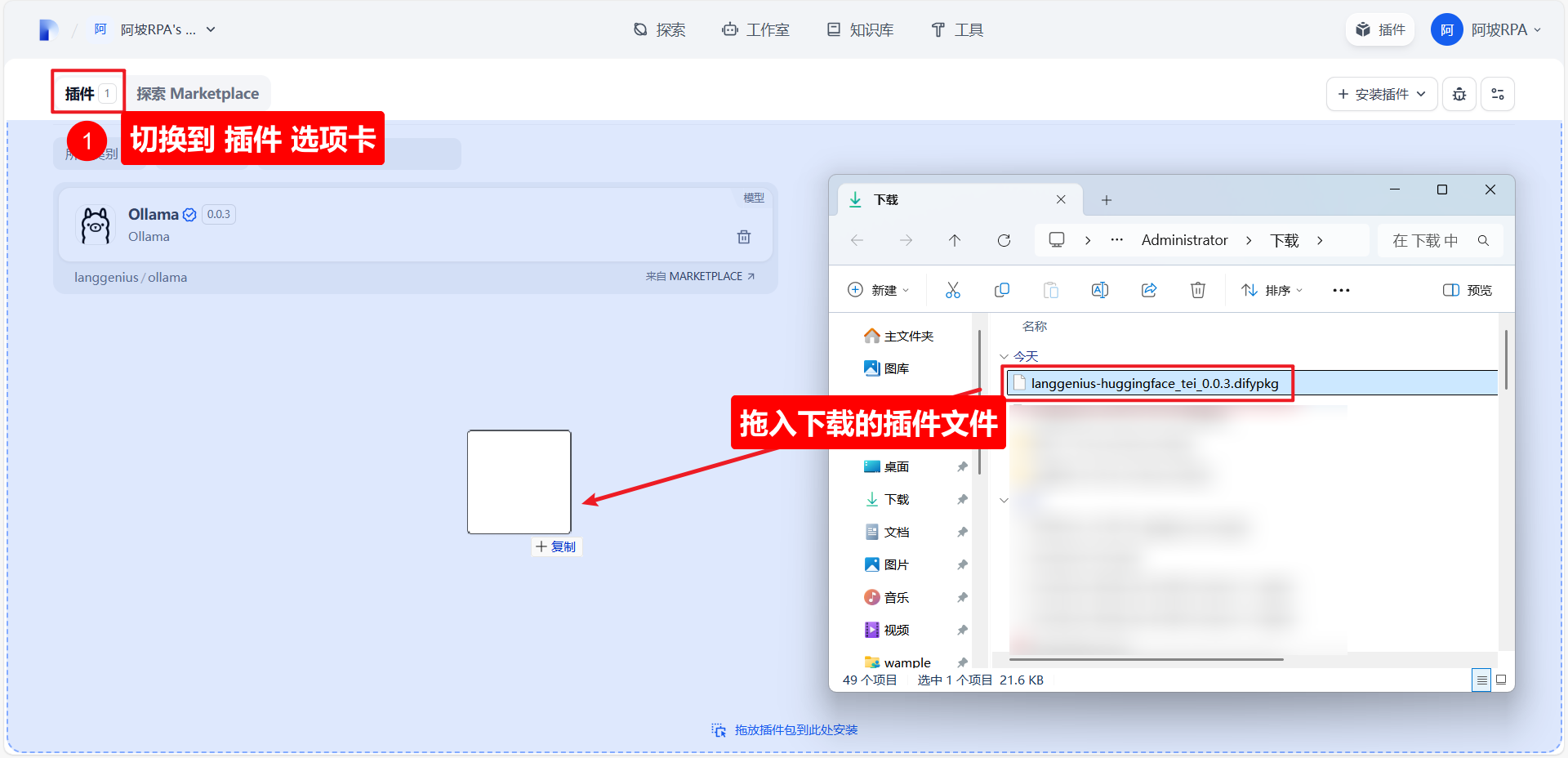Refresh the File Explorer view
Screen dimensions: 1568x758
[1004, 240]
